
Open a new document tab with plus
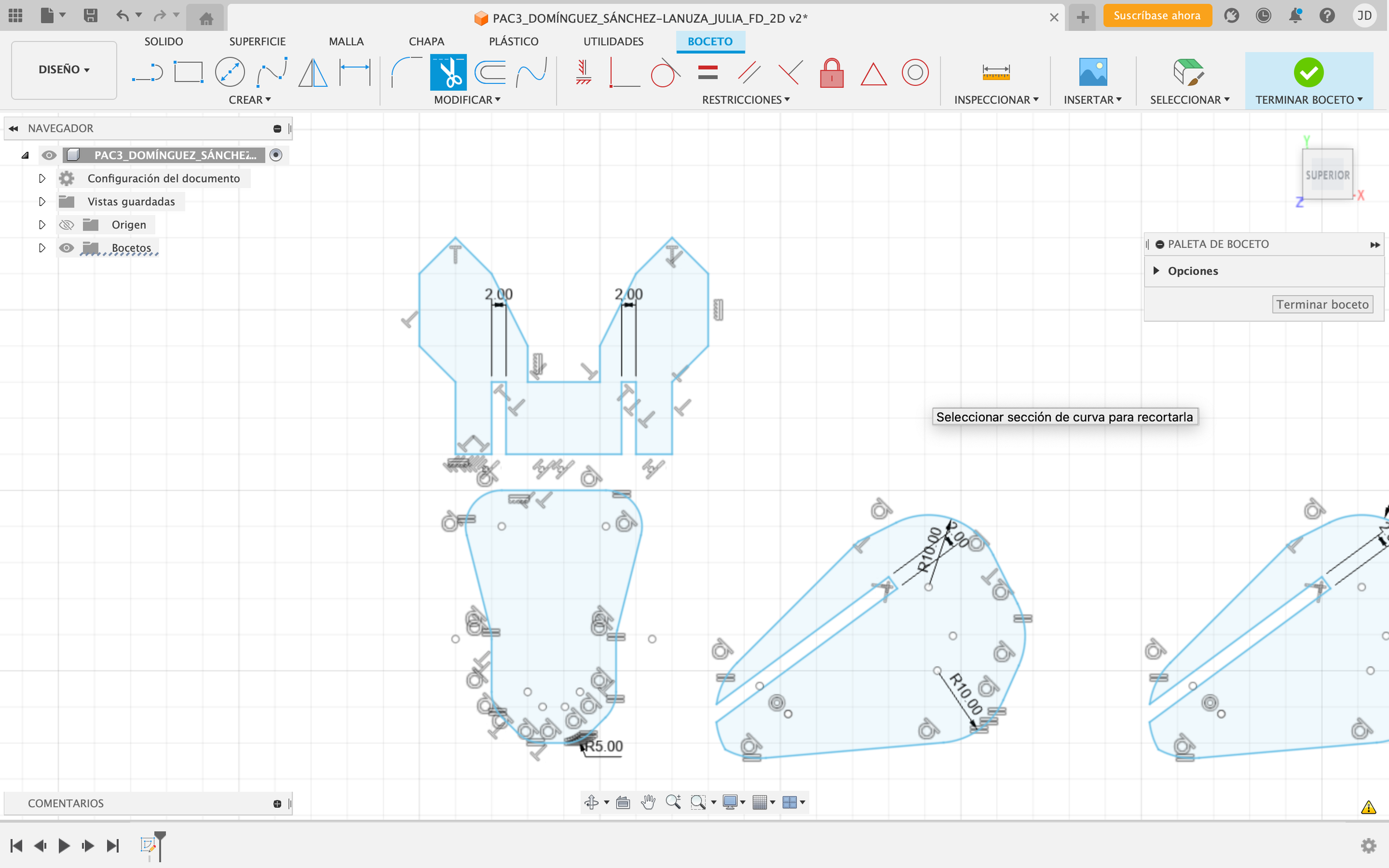coord(1083,17)
